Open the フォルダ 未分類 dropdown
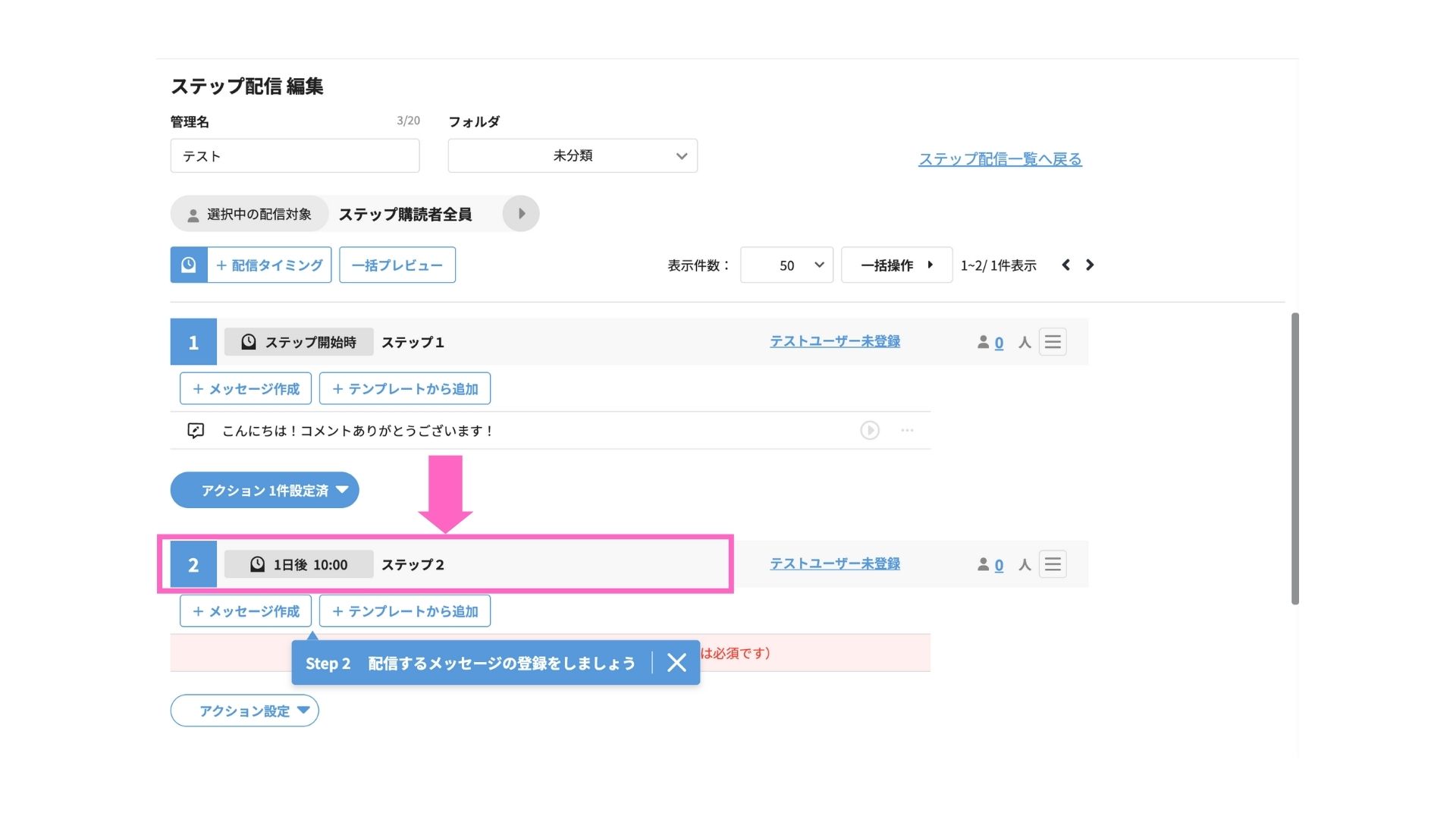1456x819 pixels. click(x=573, y=155)
